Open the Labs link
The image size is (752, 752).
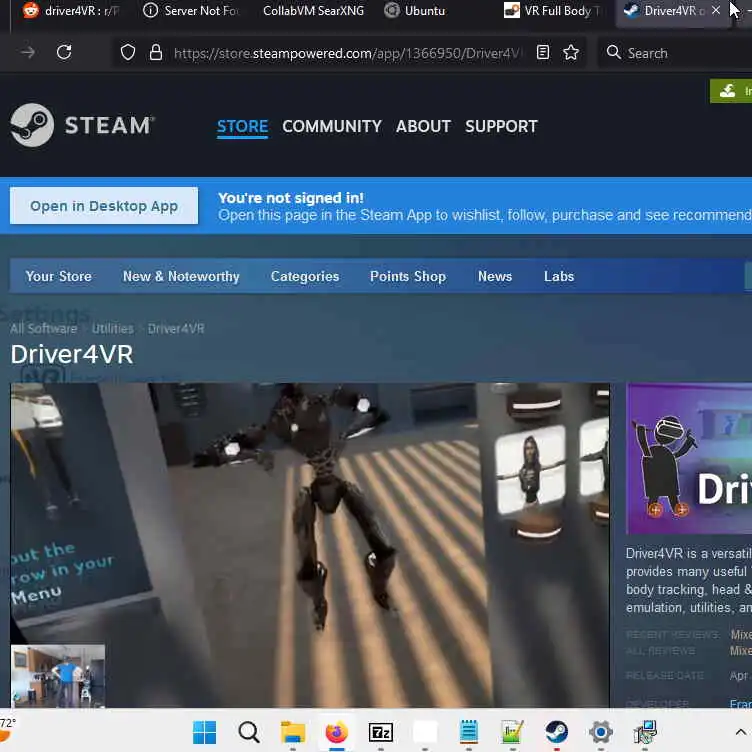click(x=559, y=276)
